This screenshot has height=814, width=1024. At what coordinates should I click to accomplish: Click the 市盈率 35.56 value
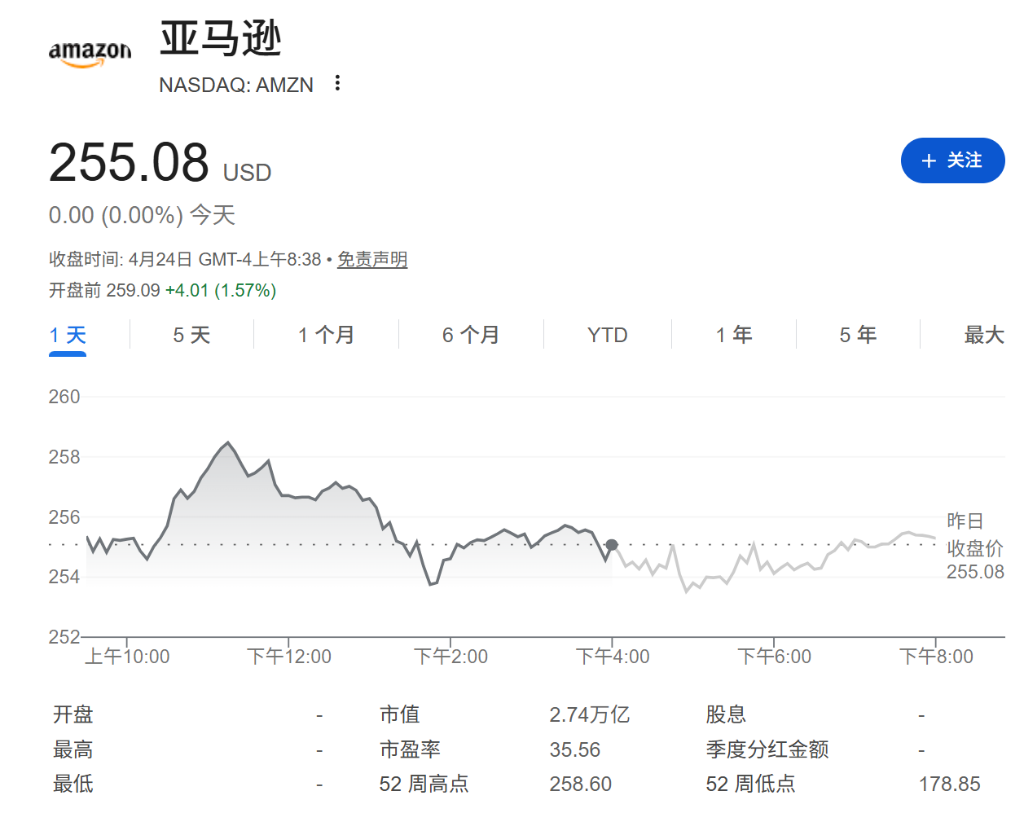point(575,750)
